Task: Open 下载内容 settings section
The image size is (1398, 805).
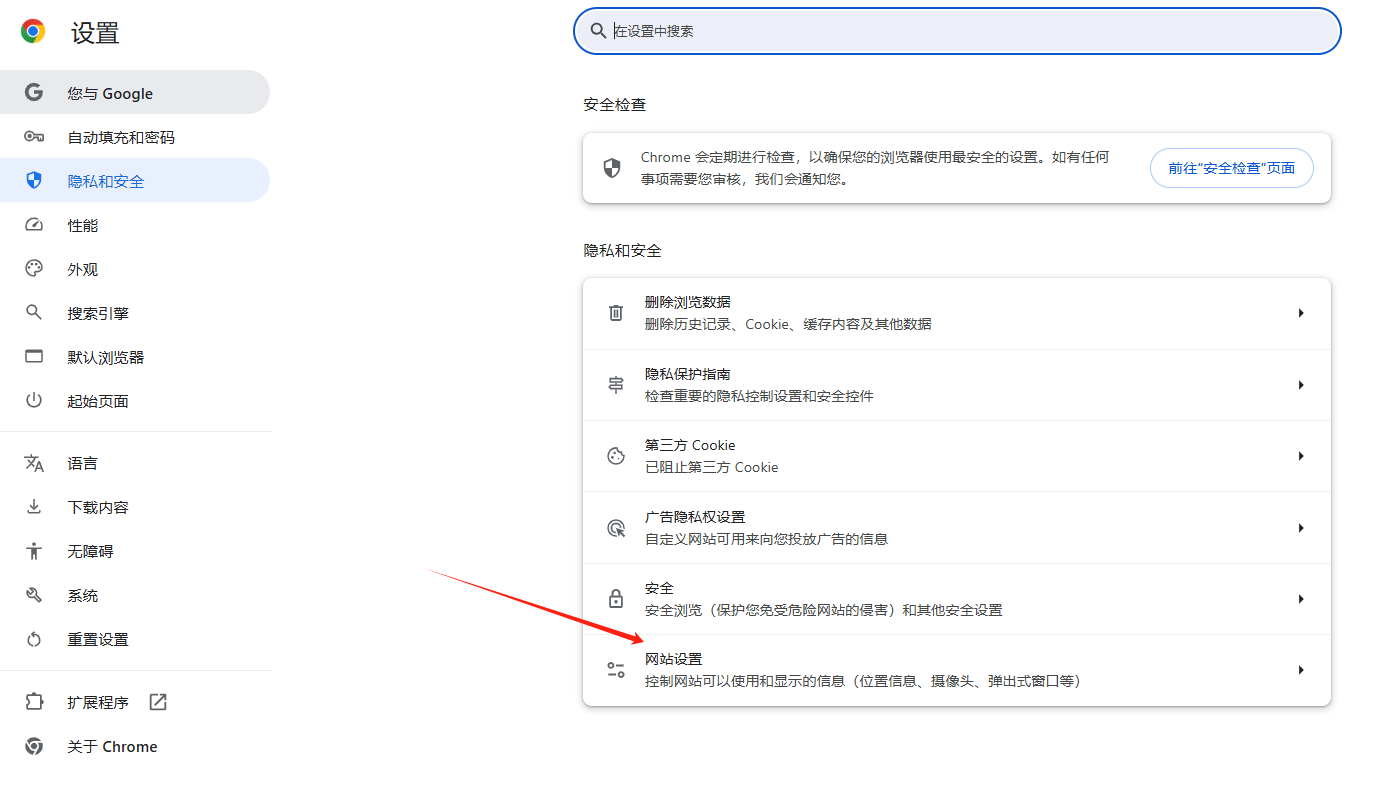Action: [x=98, y=507]
